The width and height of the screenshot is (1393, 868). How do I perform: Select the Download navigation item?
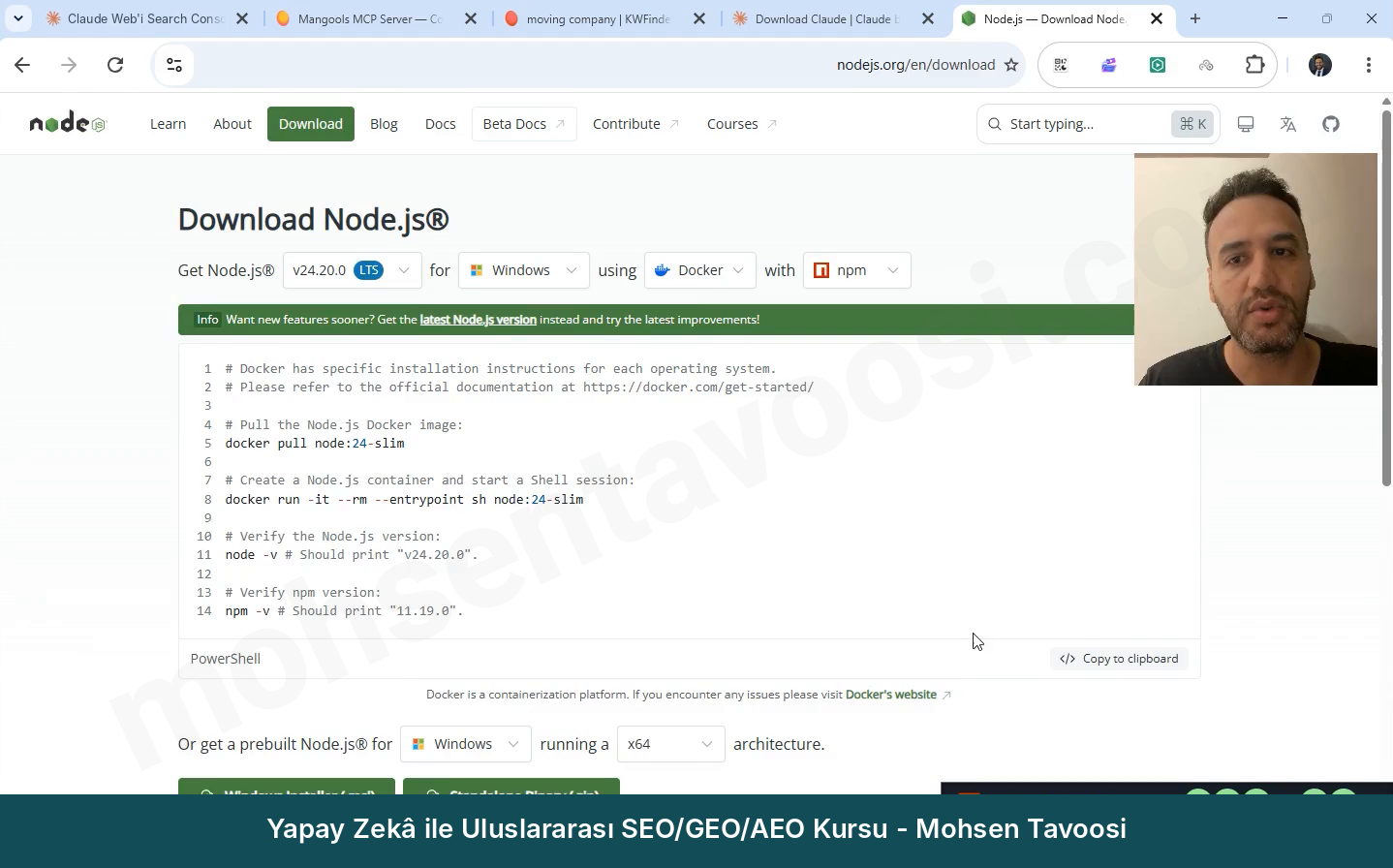[x=311, y=124]
